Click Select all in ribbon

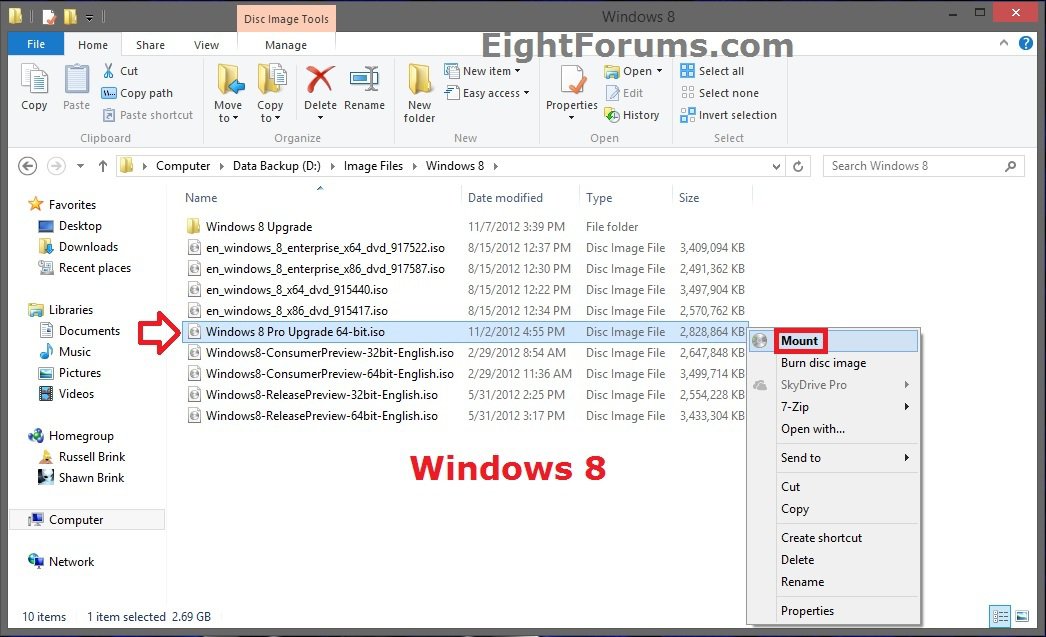[x=712, y=71]
